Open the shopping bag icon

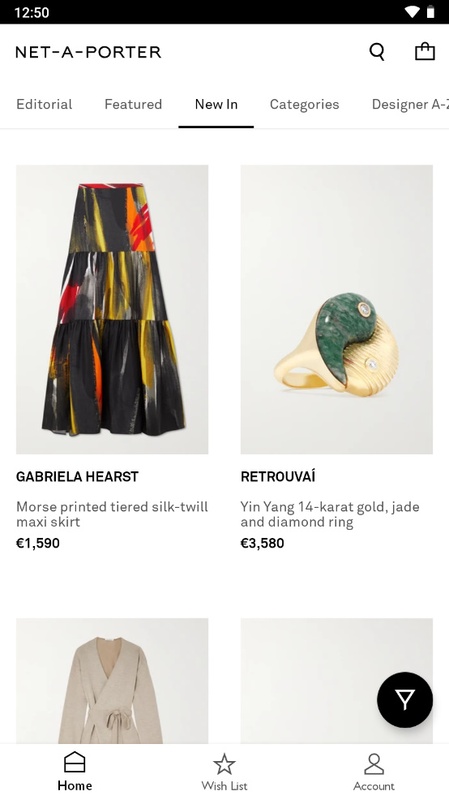(425, 52)
